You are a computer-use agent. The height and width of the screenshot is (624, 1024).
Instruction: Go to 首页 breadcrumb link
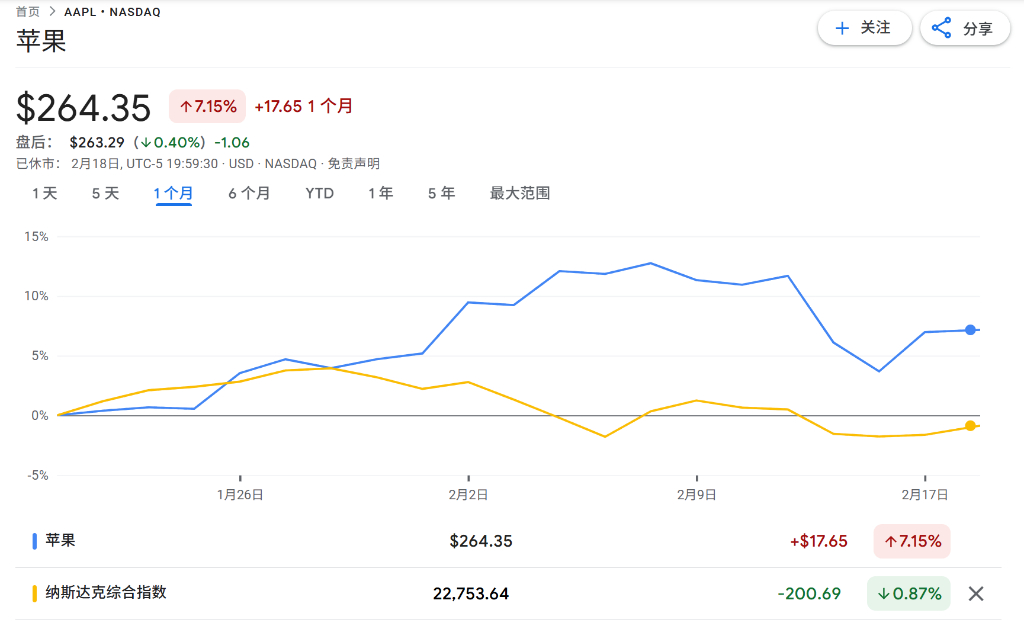pyautogui.click(x=28, y=12)
